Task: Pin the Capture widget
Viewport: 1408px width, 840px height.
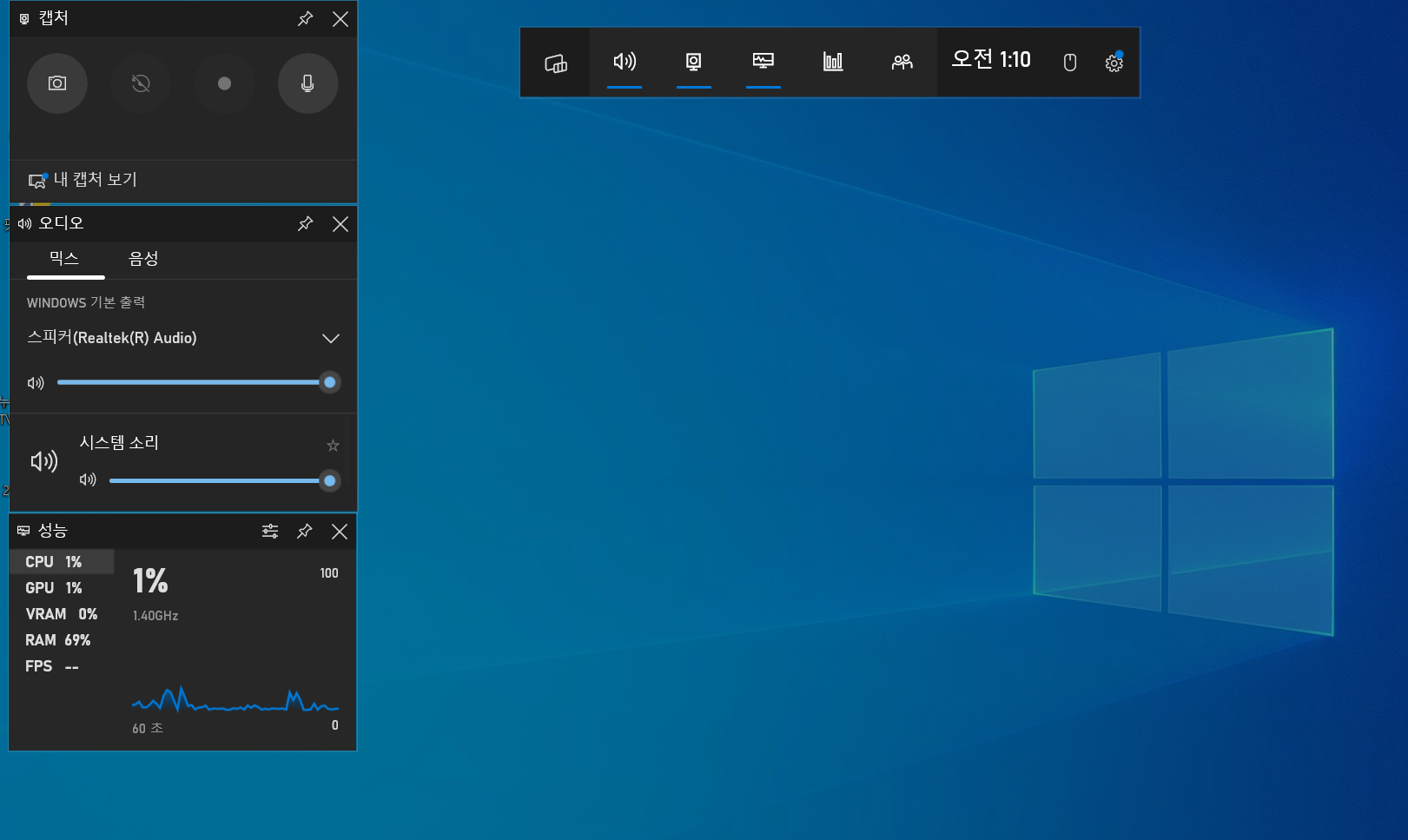Action: pyautogui.click(x=305, y=19)
